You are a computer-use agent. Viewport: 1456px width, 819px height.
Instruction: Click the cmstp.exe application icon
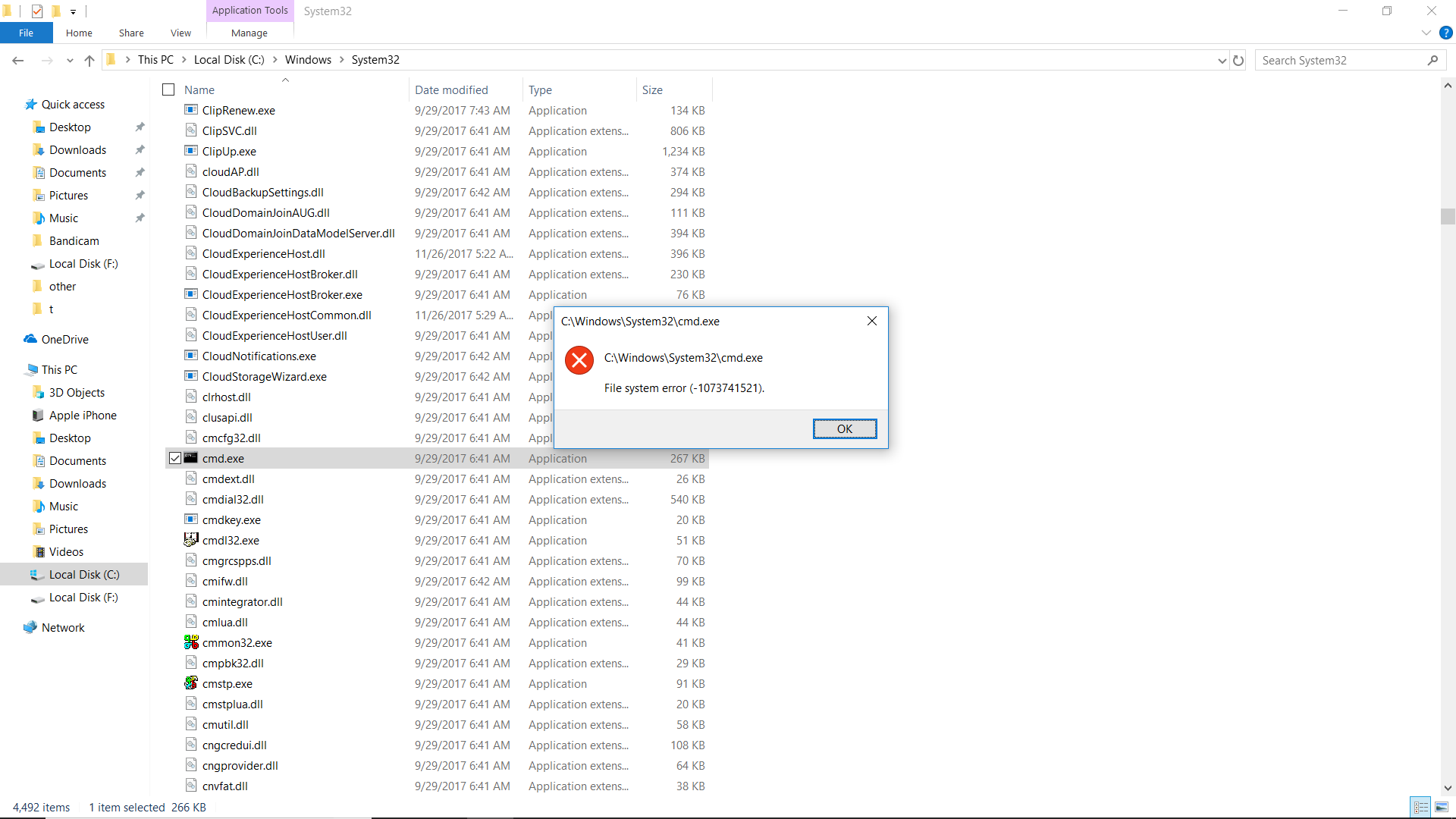click(191, 683)
